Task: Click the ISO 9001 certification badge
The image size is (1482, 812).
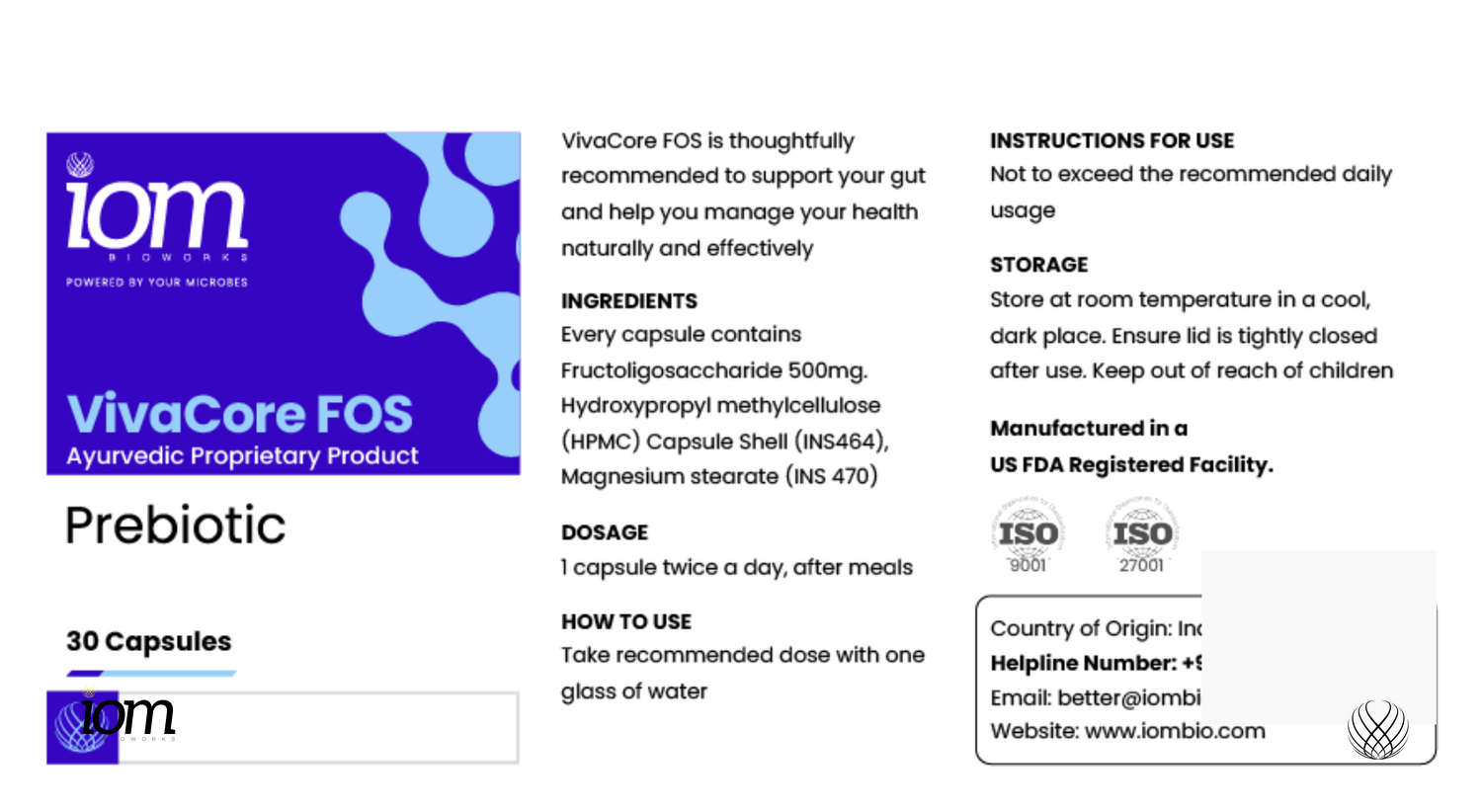Action: 1028,535
